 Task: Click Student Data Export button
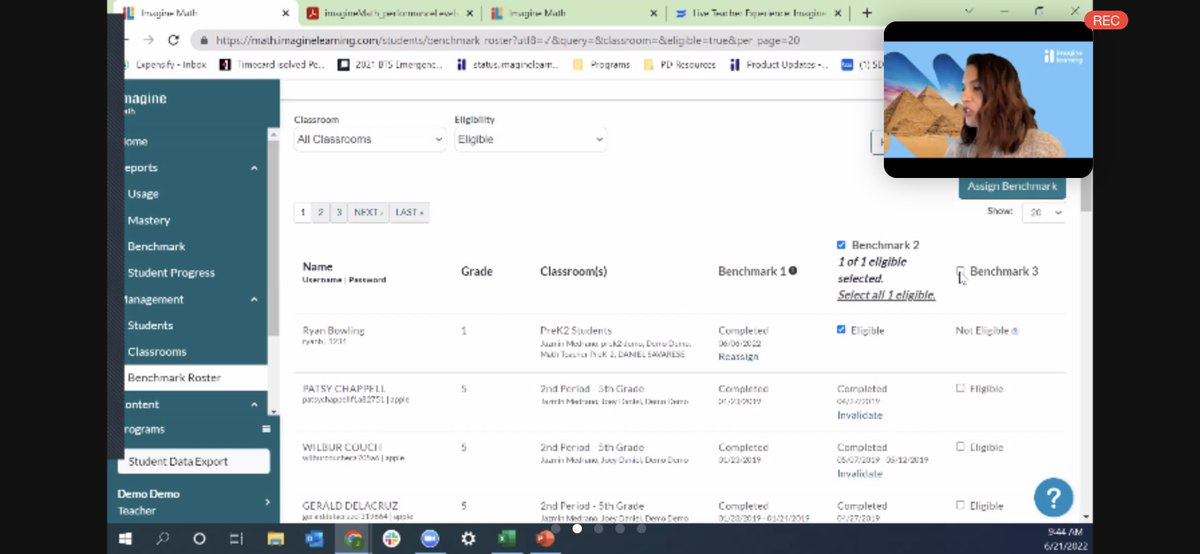[x=194, y=461]
